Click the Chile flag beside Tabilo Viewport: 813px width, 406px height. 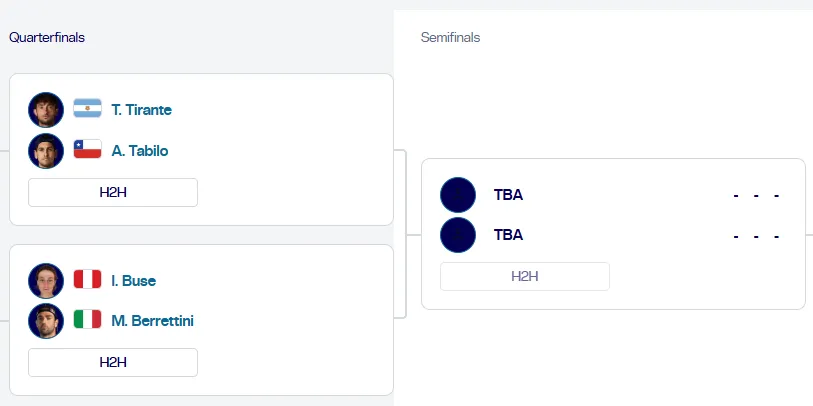pos(88,151)
